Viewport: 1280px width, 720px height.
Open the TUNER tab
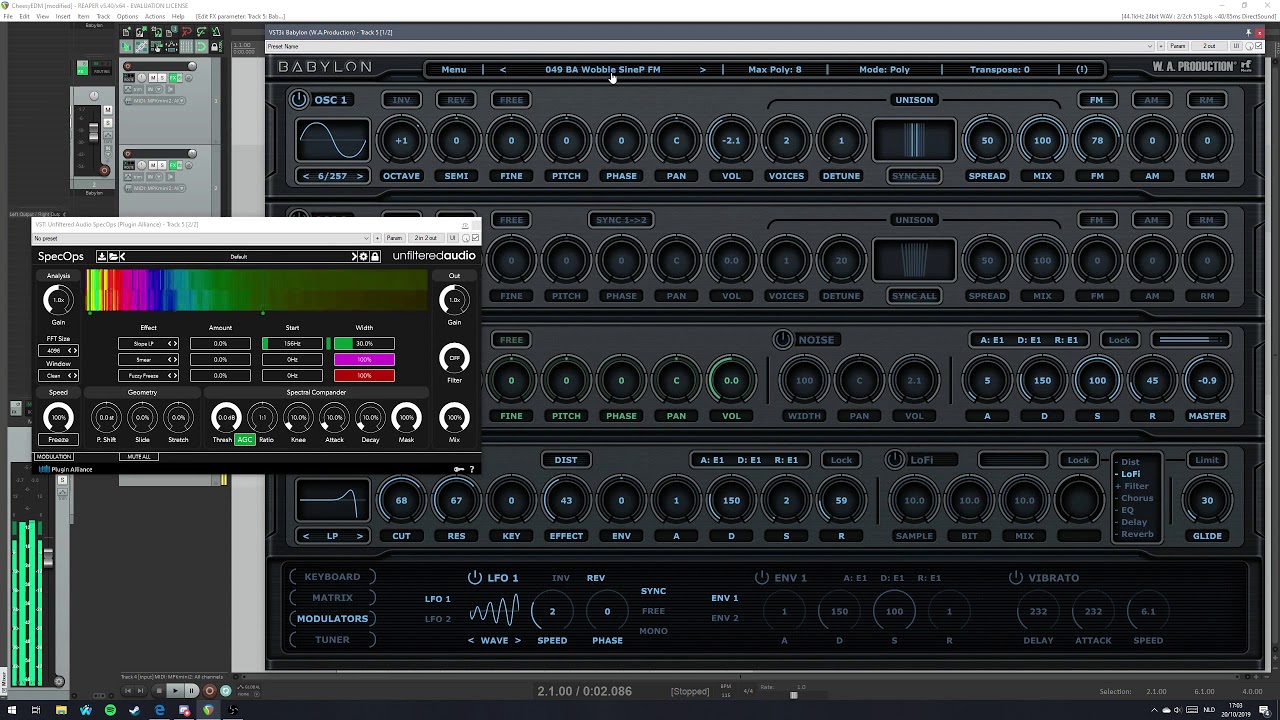(332, 640)
